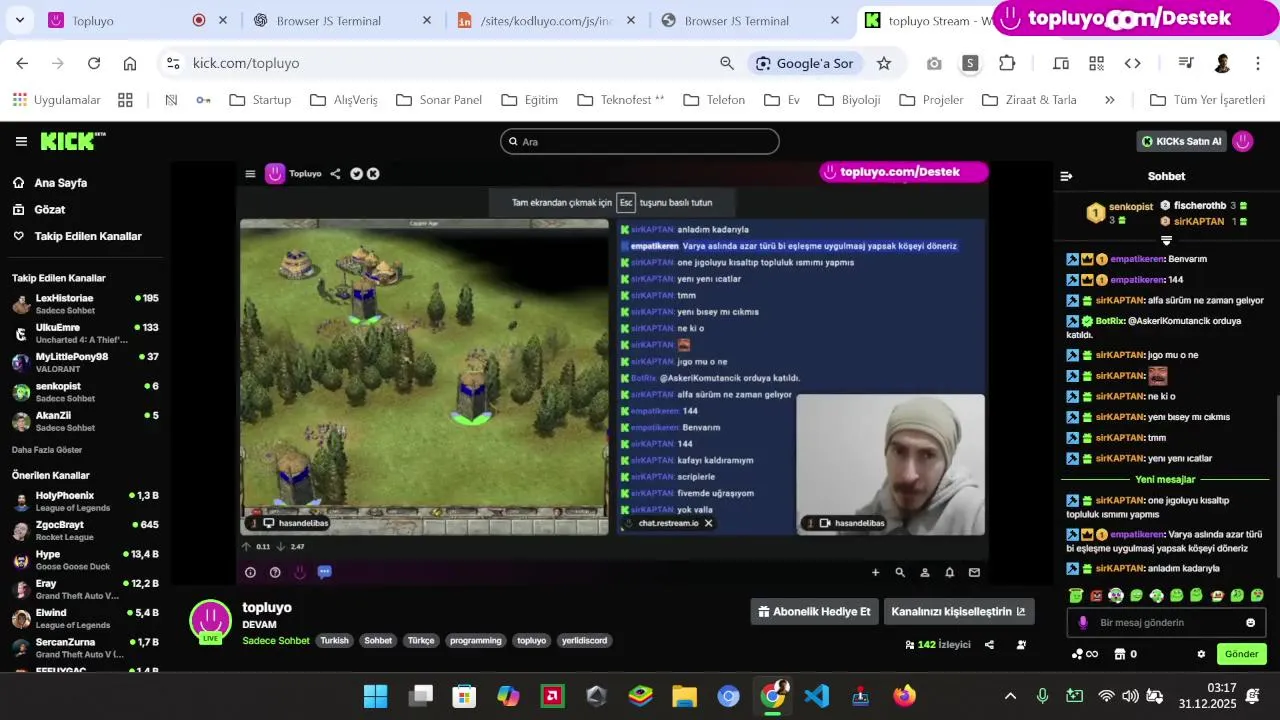Click the purple microphone icon in chat input
This screenshot has width=1280, height=720.
1083,622
